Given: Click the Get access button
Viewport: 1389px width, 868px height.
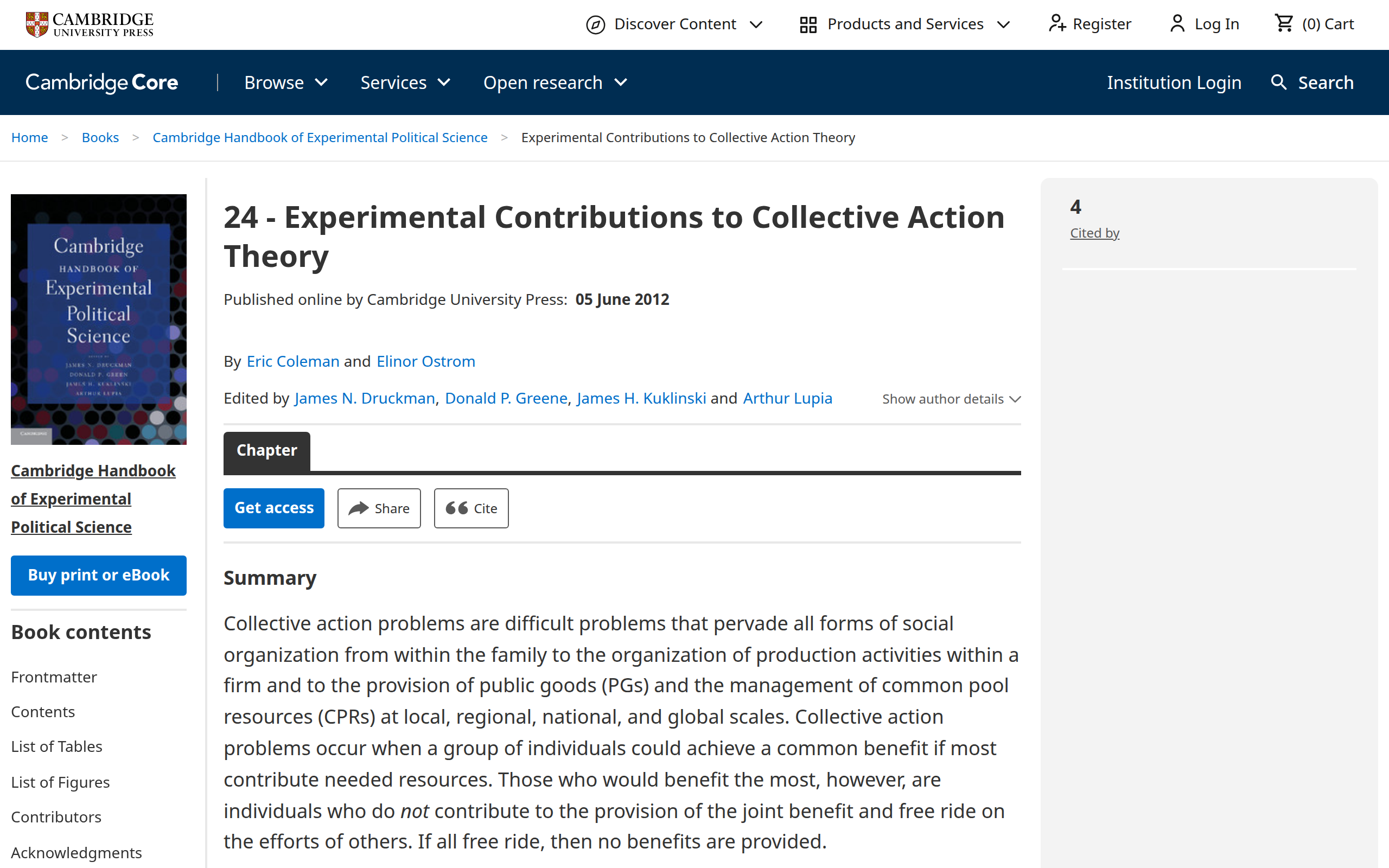Looking at the screenshot, I should coord(274,508).
